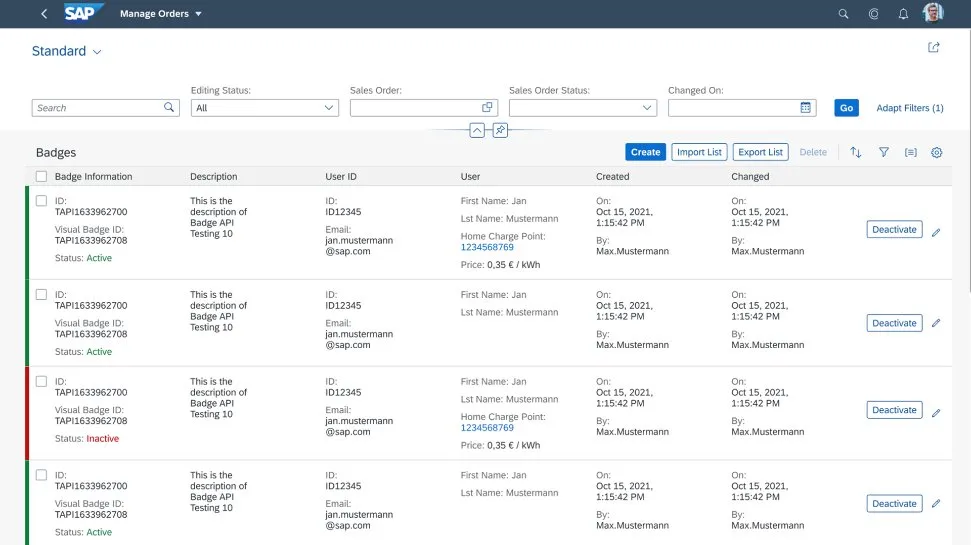Image resolution: width=971 pixels, height=545 pixels.
Task: Open search in the top header bar
Action: pyautogui.click(x=843, y=14)
